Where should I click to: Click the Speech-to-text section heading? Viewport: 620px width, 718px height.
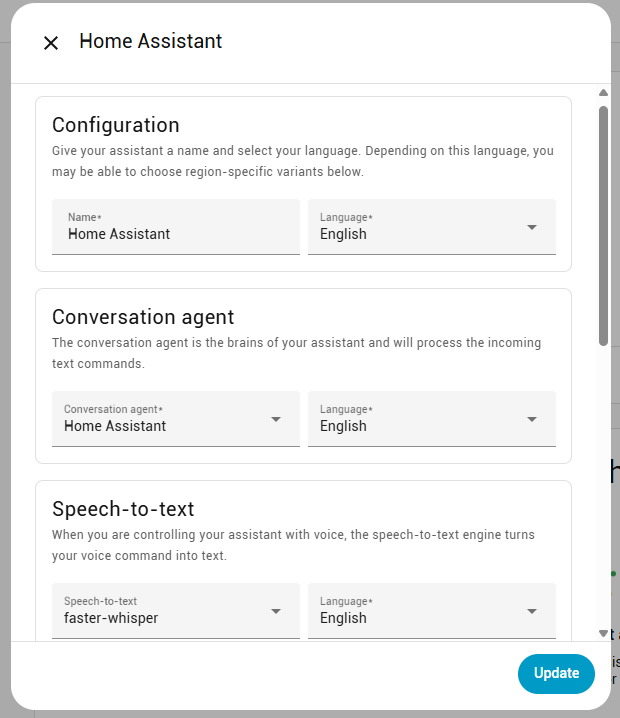click(x=123, y=509)
